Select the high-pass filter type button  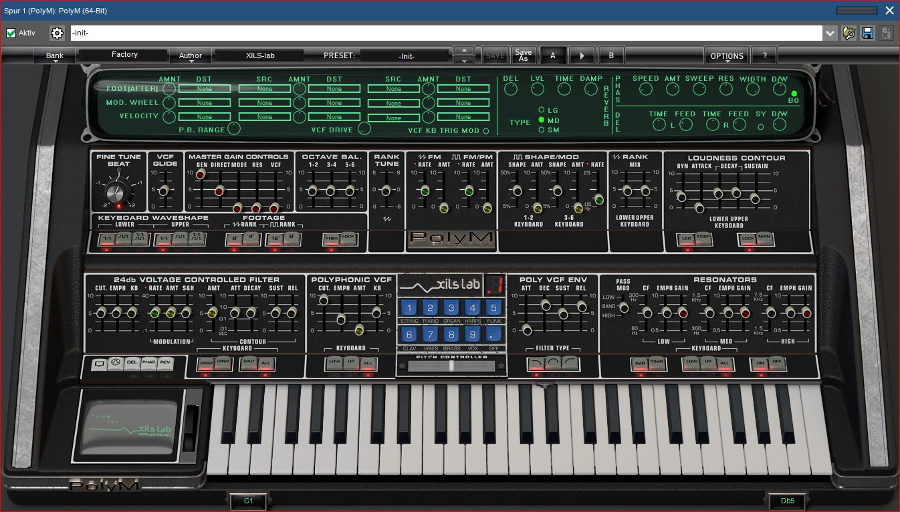570,363
